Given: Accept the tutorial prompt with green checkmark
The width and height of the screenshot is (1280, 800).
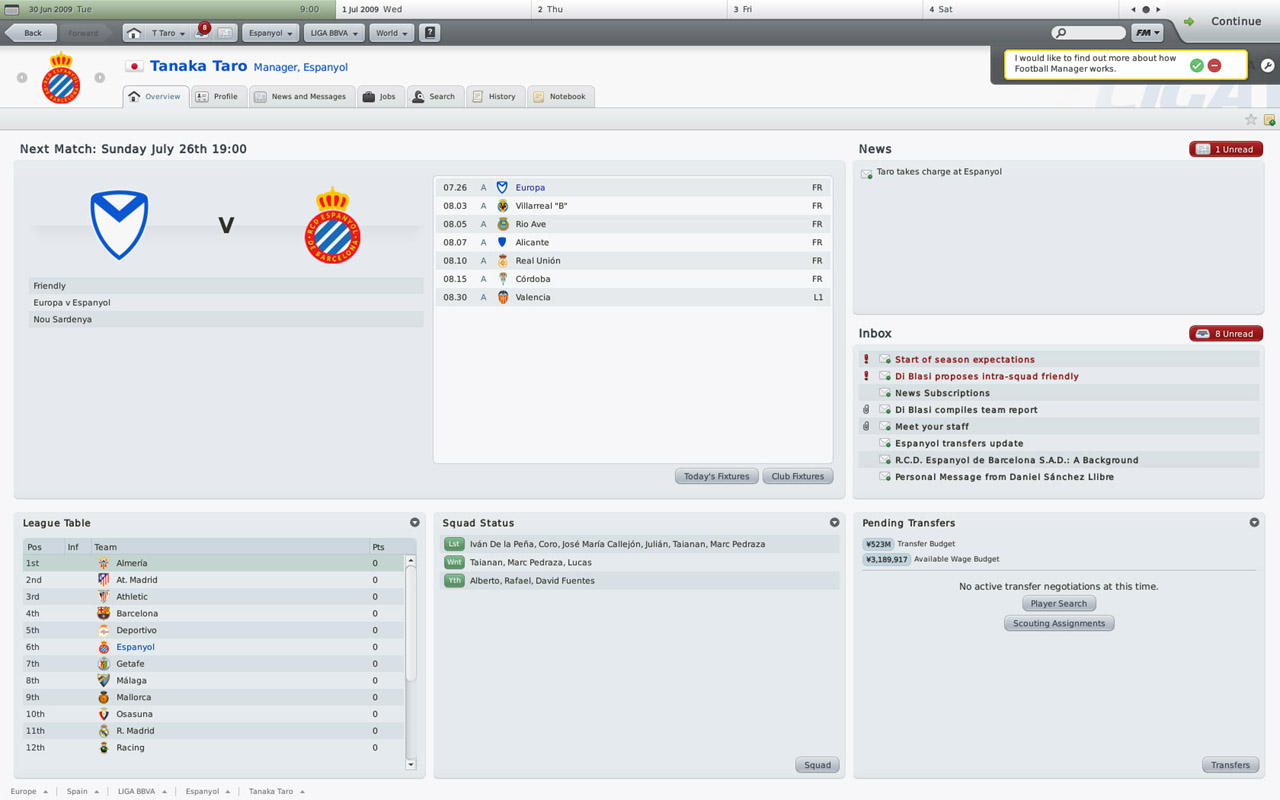Looking at the screenshot, I should point(1196,65).
